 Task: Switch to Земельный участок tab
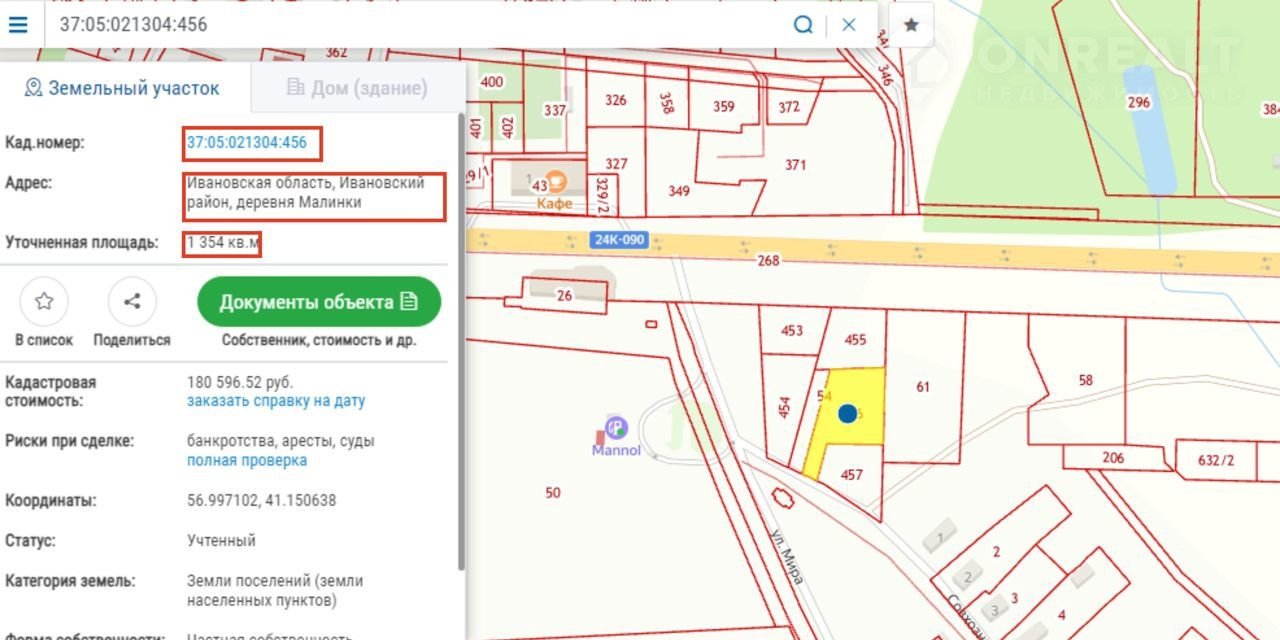point(122,88)
